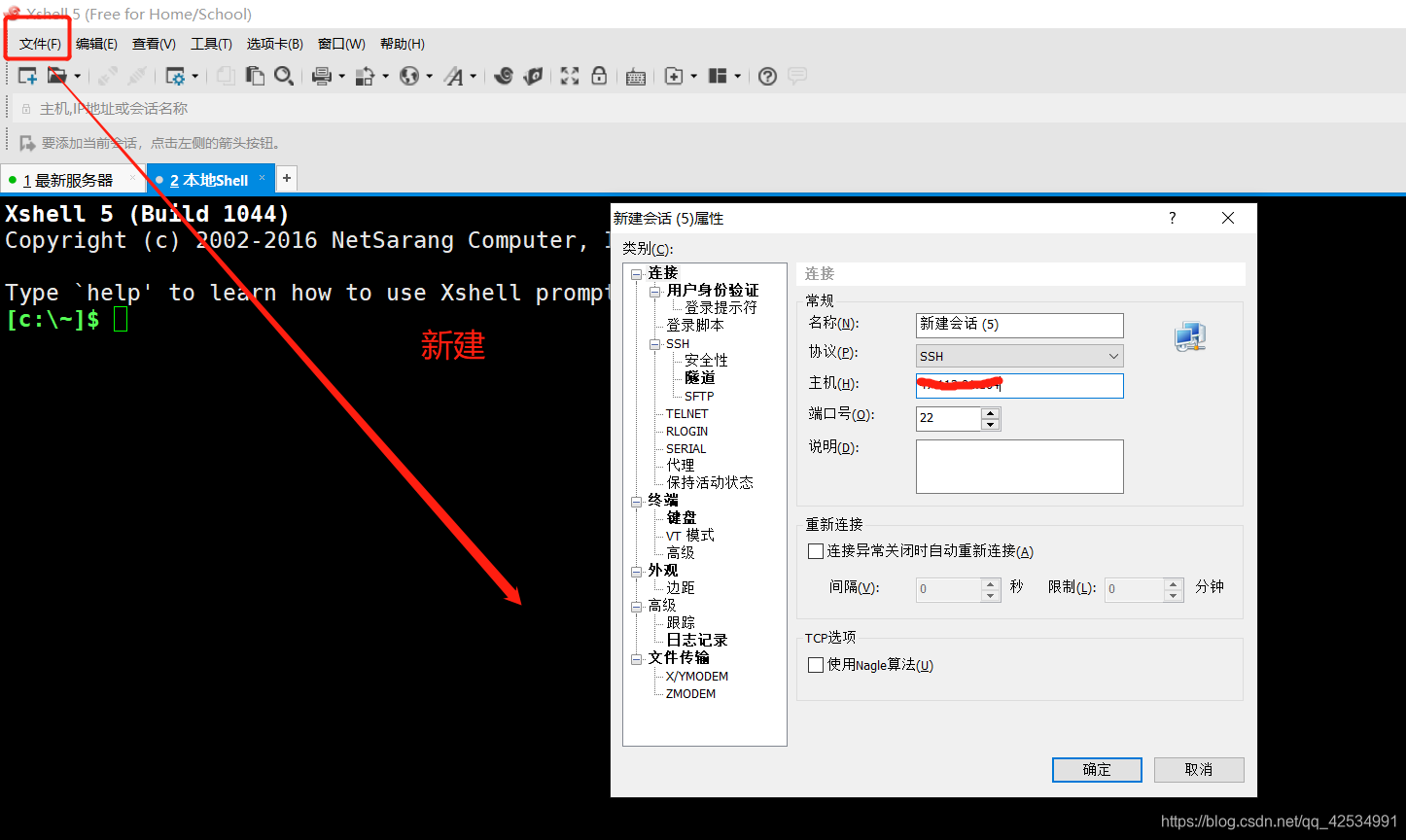Launch Xagent via the leaf icon

point(533,76)
